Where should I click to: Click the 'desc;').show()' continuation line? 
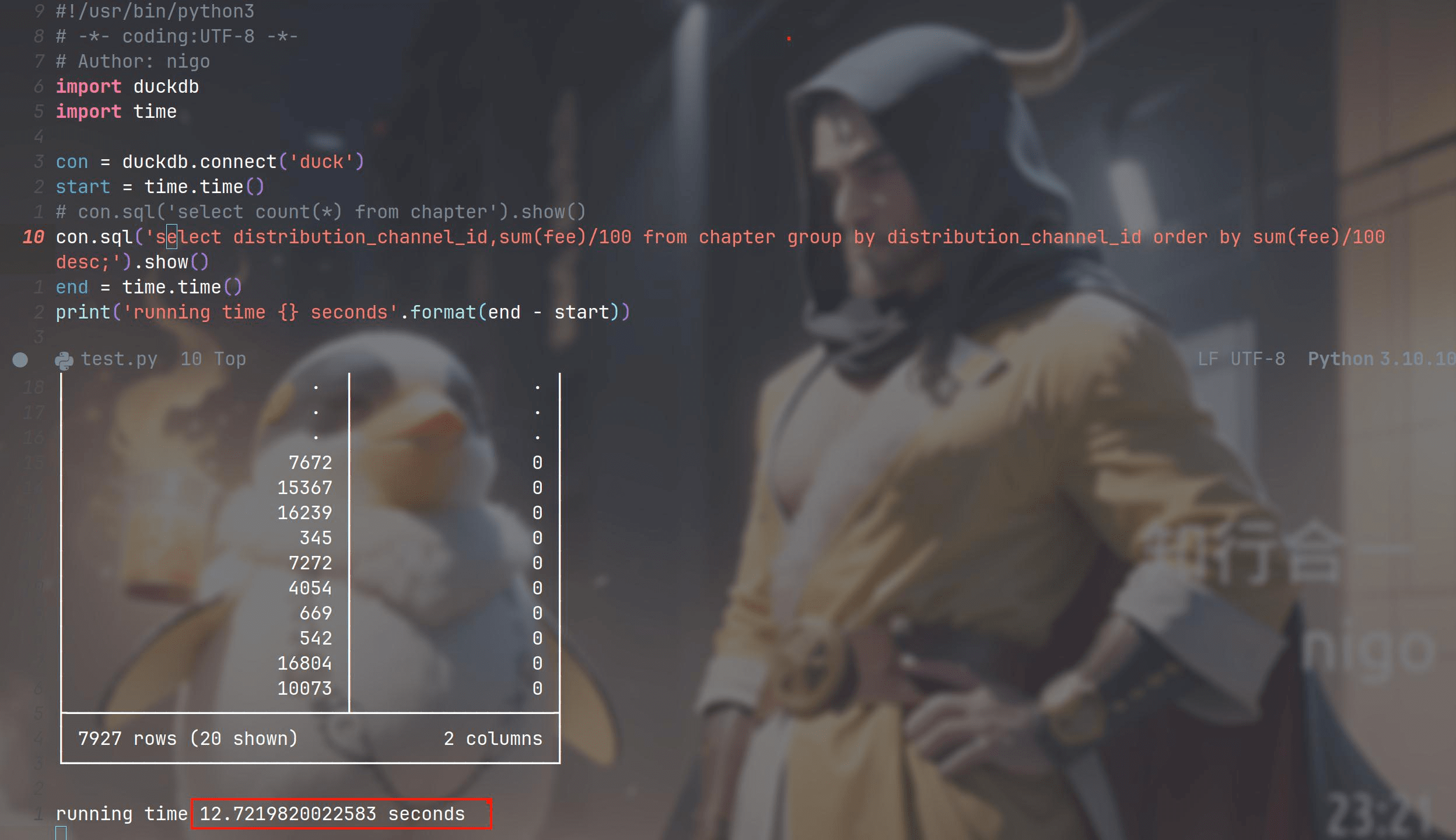coord(132,262)
